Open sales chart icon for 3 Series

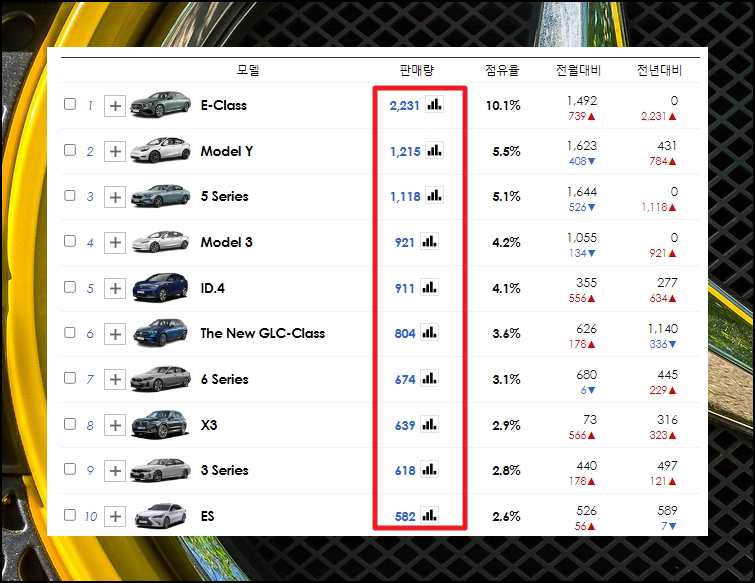pyautogui.click(x=430, y=469)
